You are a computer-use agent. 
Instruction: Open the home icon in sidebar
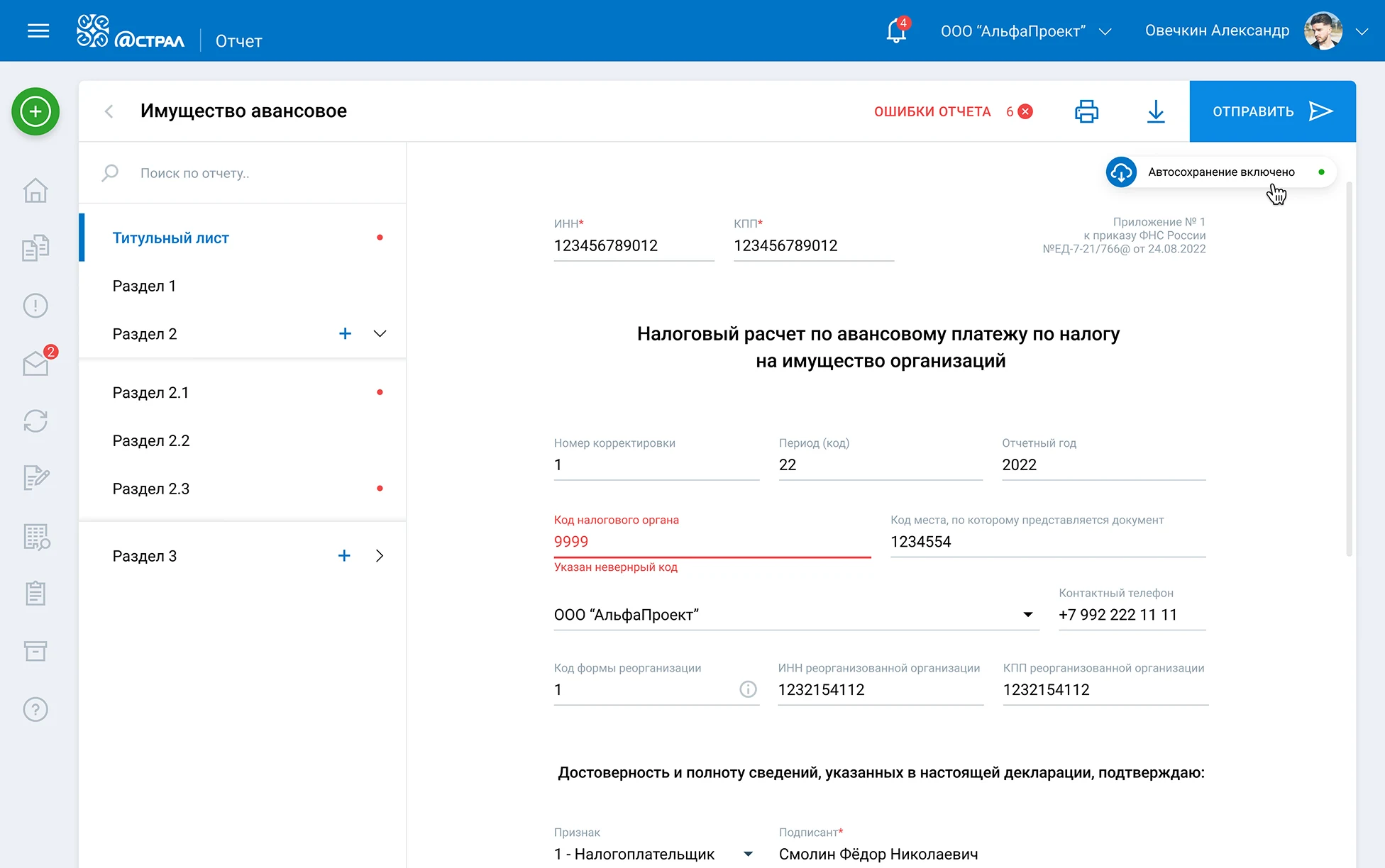pos(35,190)
